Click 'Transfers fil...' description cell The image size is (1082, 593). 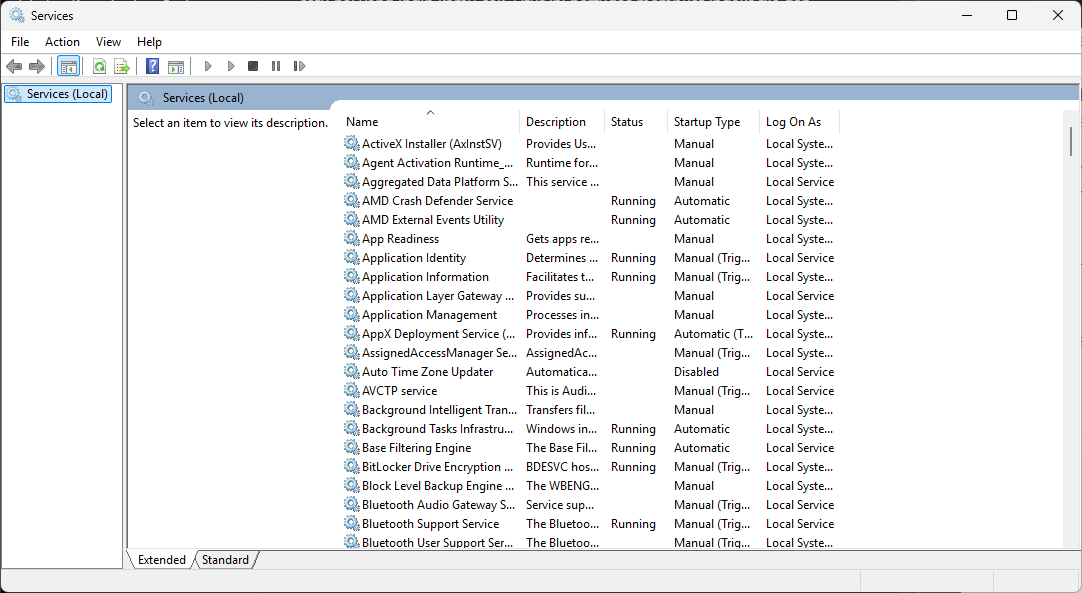(560, 409)
